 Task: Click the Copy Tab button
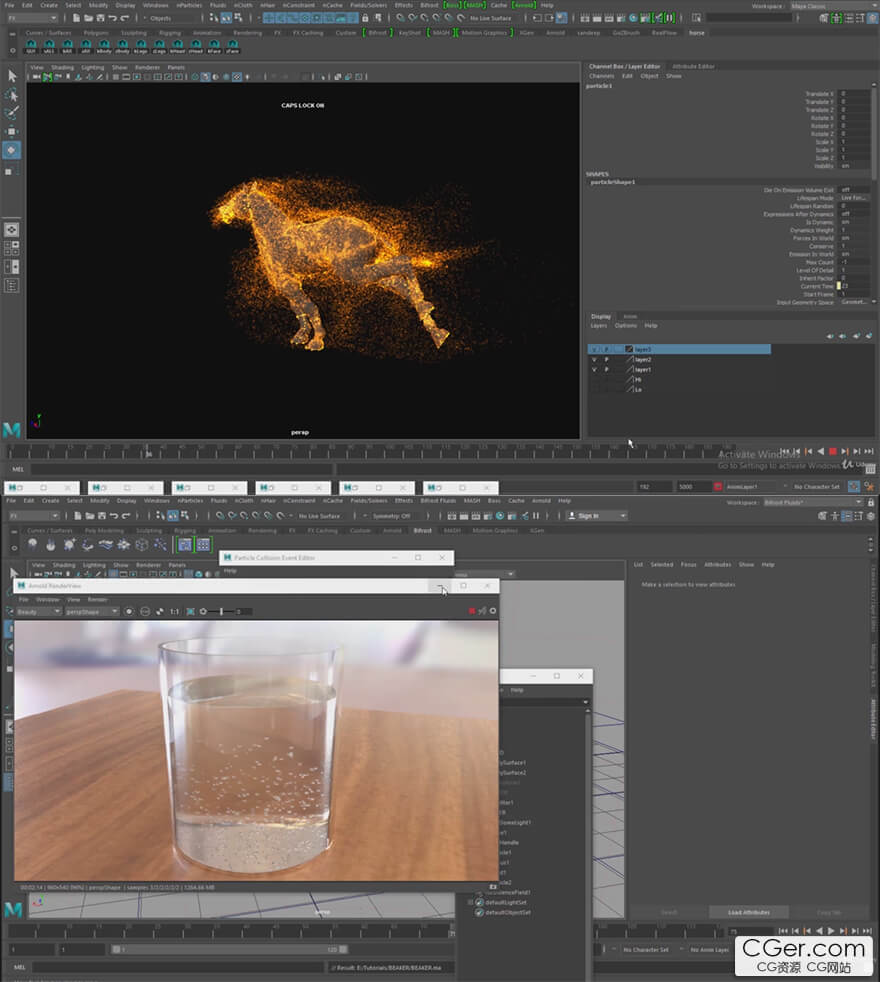829,912
